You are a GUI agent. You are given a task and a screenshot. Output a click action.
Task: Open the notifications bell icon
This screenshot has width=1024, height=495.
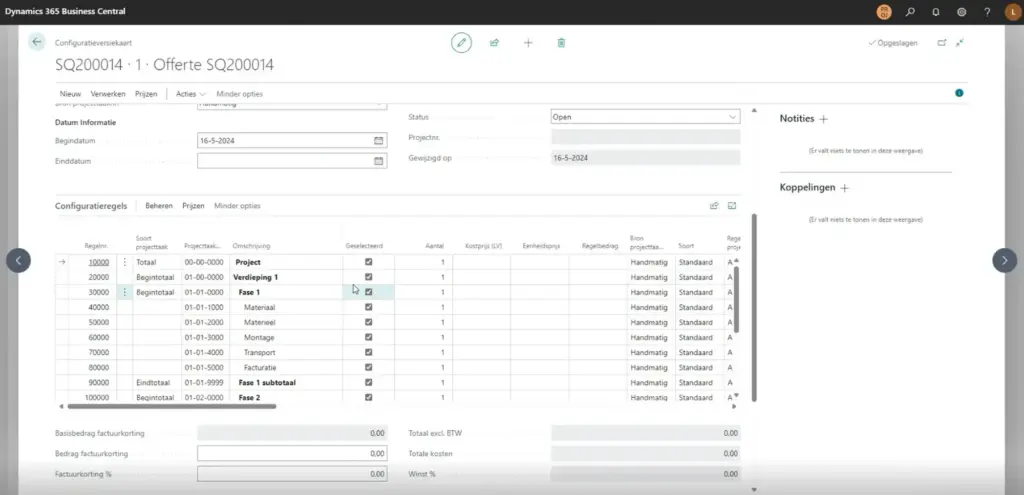coord(936,12)
